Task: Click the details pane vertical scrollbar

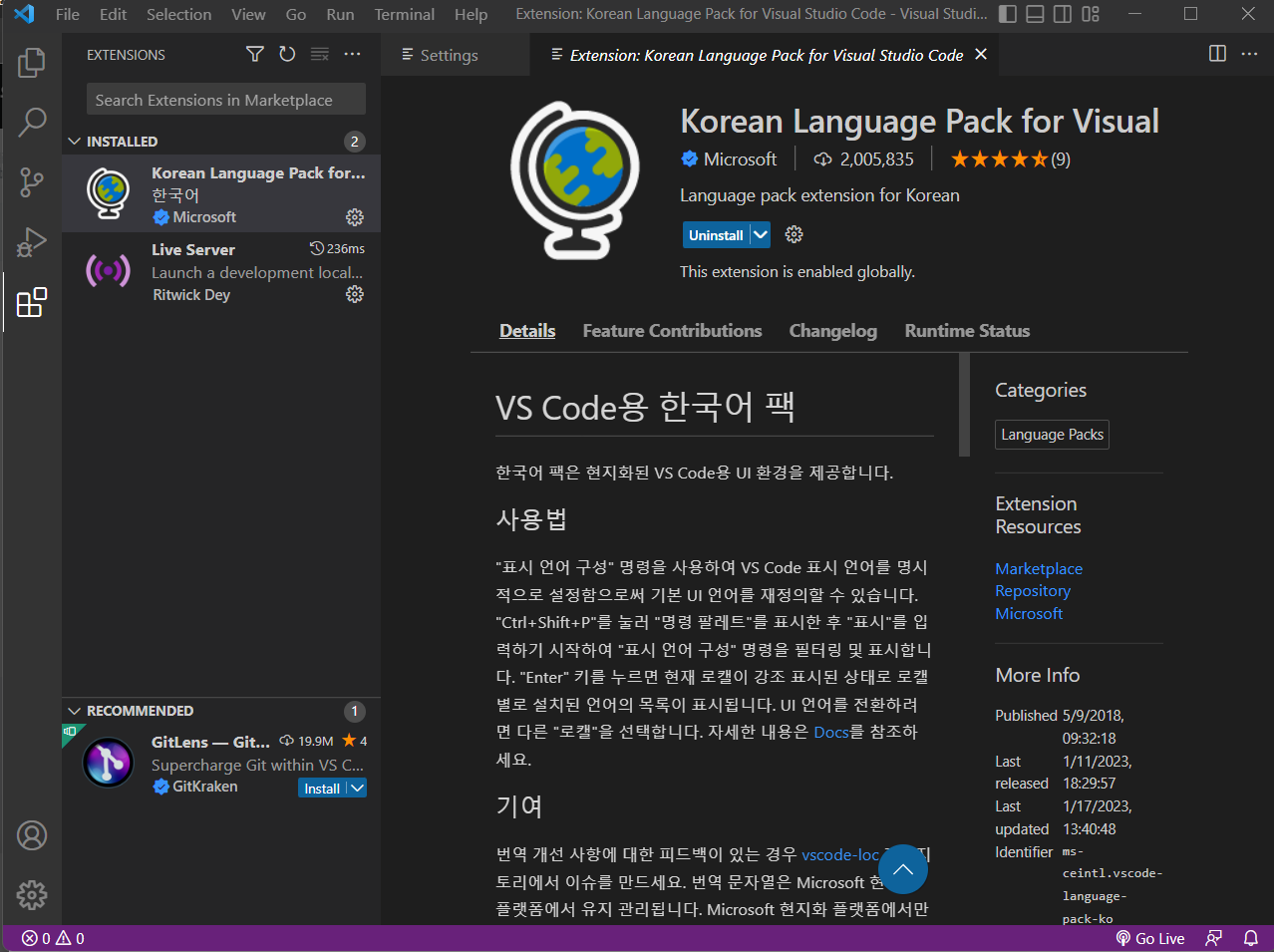Action: coord(964,404)
